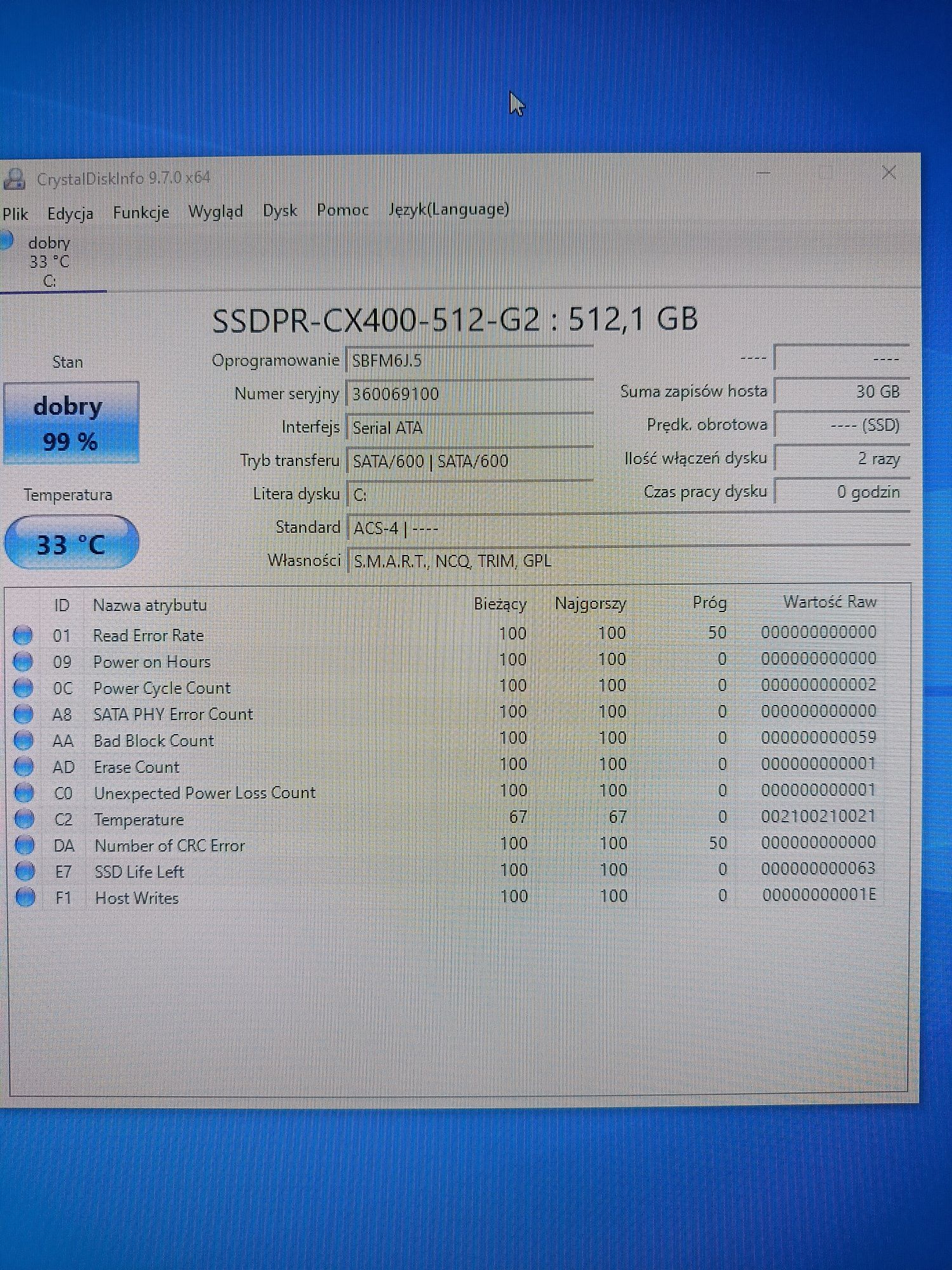Click the status dot for Number of CRC Error
The width and height of the screenshot is (952, 1270).
click(x=25, y=845)
